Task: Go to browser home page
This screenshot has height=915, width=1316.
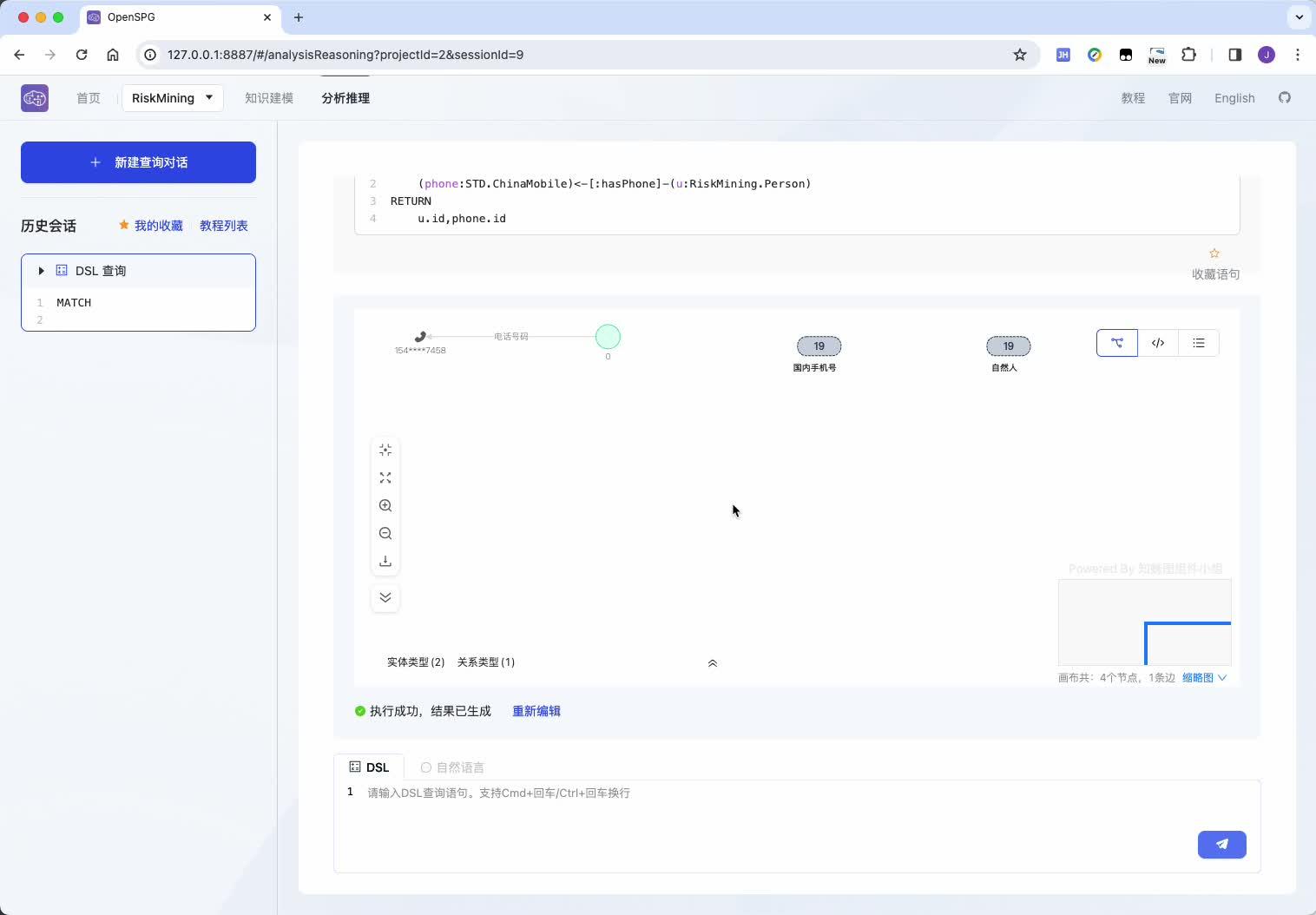Action: pyautogui.click(x=113, y=55)
